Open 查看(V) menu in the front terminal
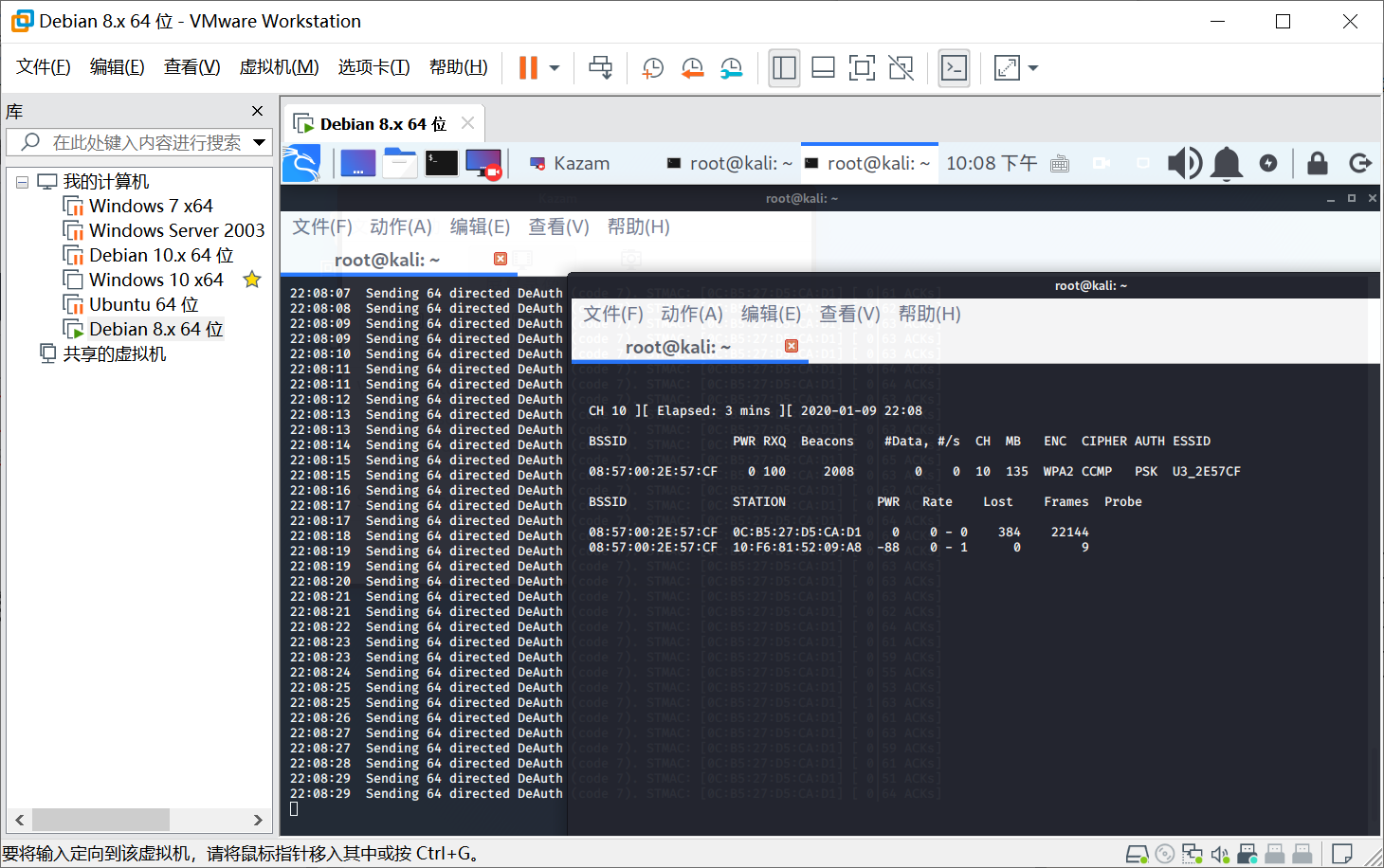The image size is (1384, 868). click(x=850, y=314)
